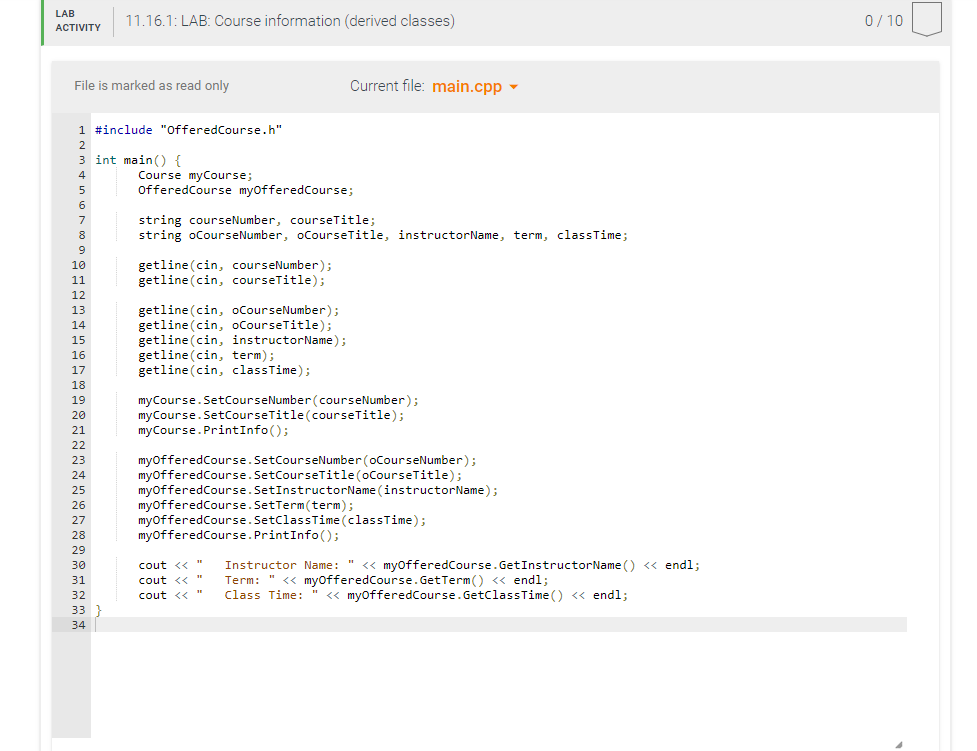Screen dimensions: 977x751
Task: Click the bookmark icon next to the score
Action: click(x=925, y=20)
